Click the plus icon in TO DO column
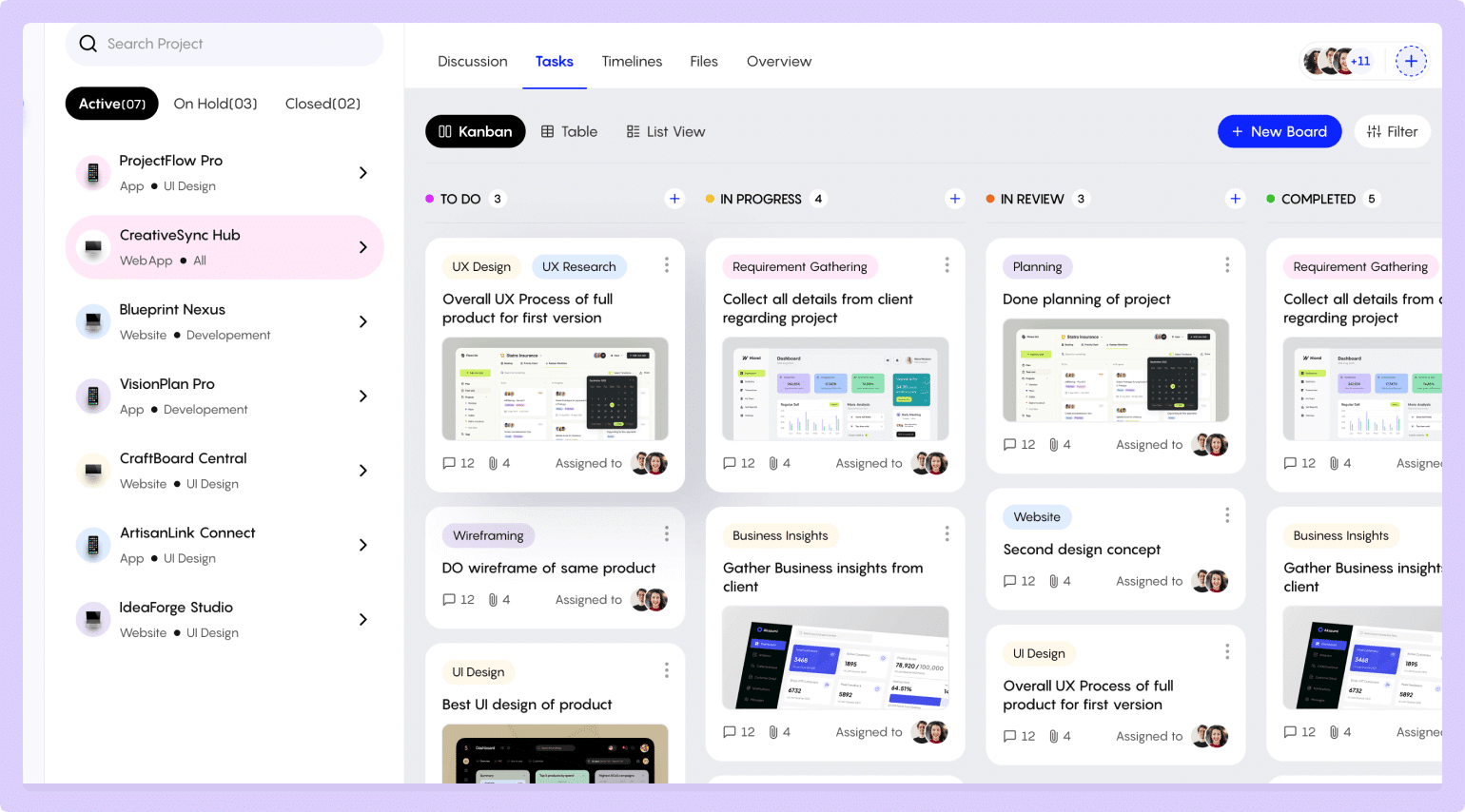 tap(674, 199)
